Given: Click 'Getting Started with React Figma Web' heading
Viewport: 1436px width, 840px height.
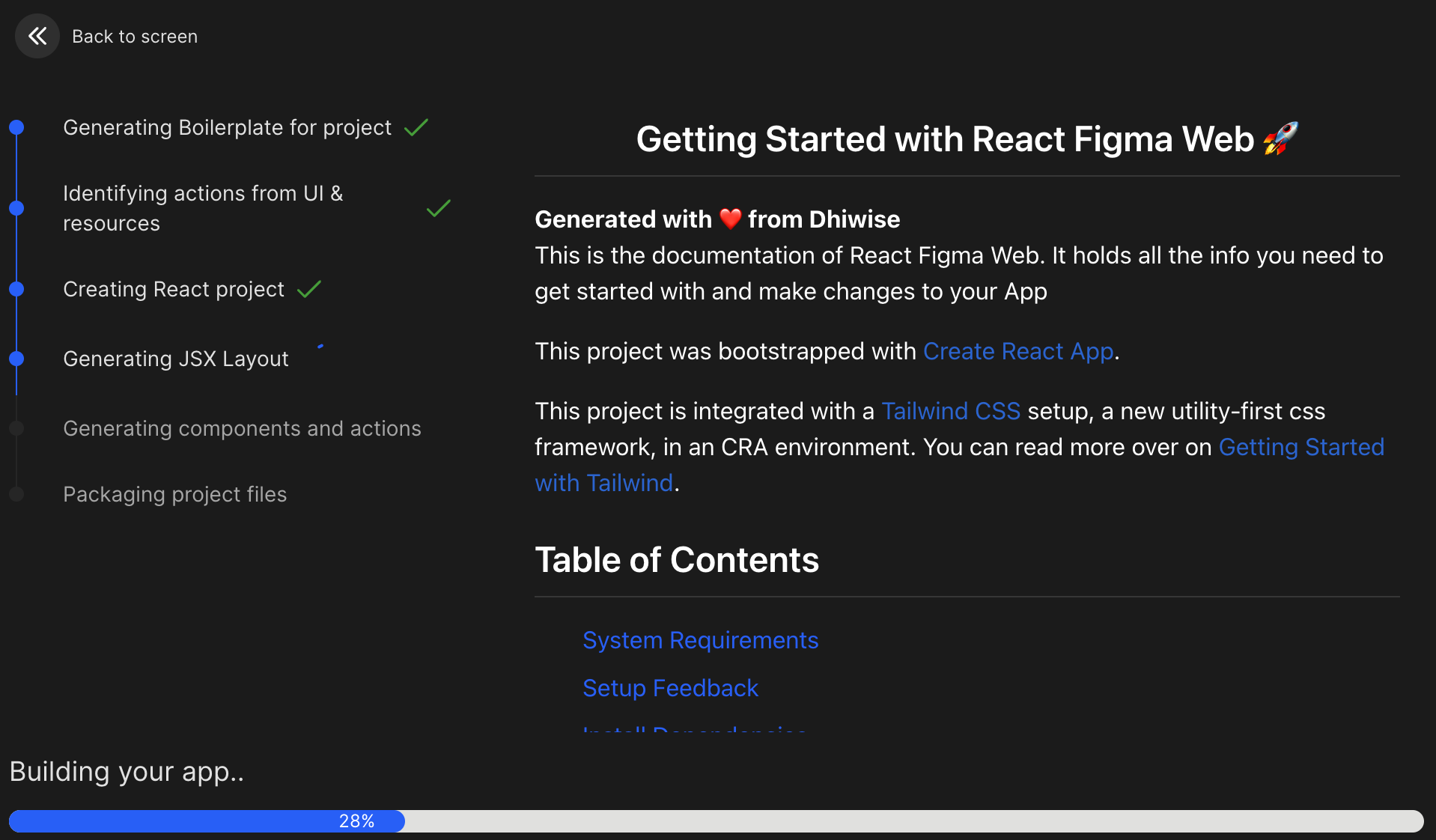Looking at the screenshot, I should click(945, 139).
